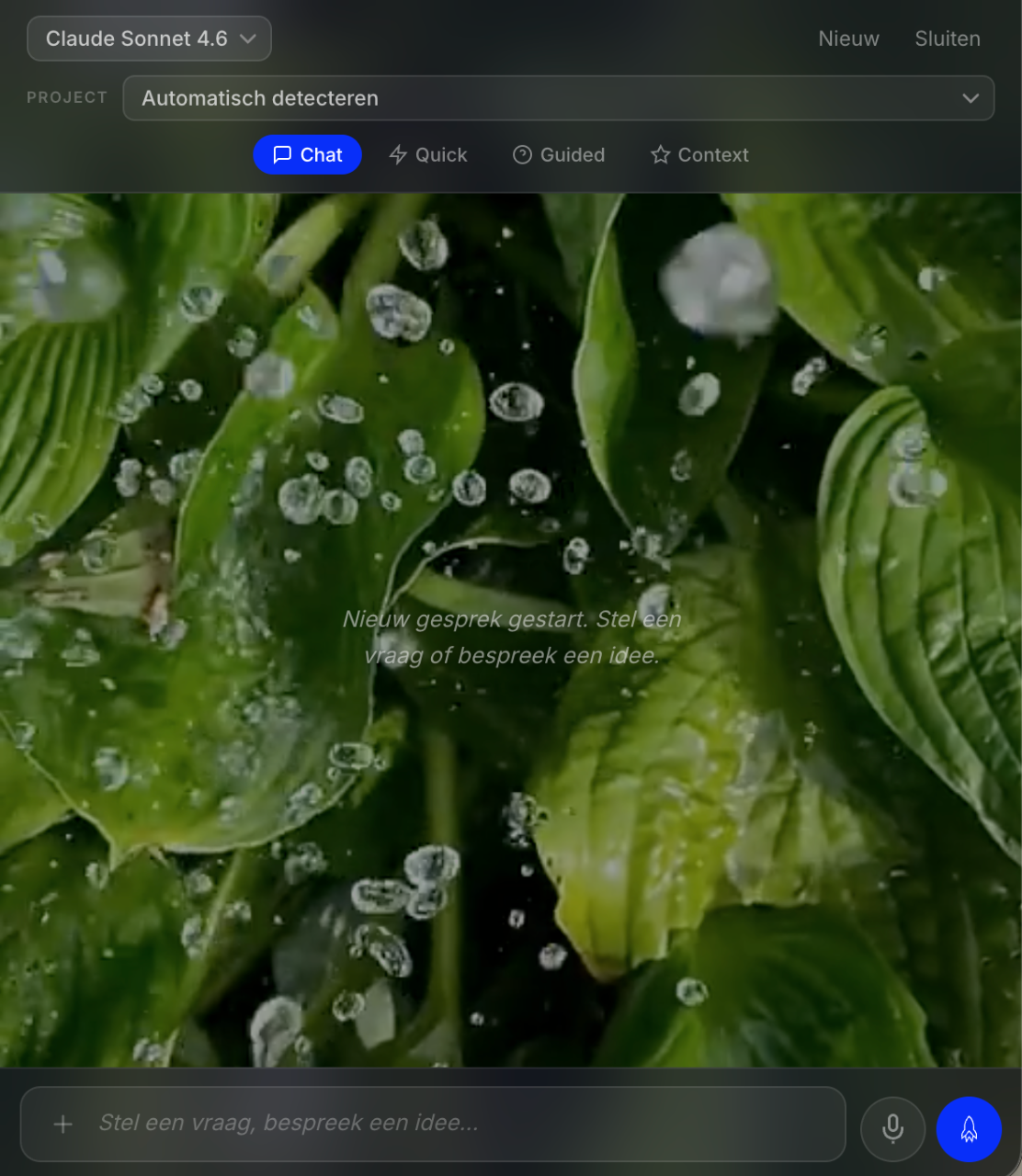Click the star Context icon
Image resolution: width=1022 pixels, height=1176 pixels.
click(660, 154)
